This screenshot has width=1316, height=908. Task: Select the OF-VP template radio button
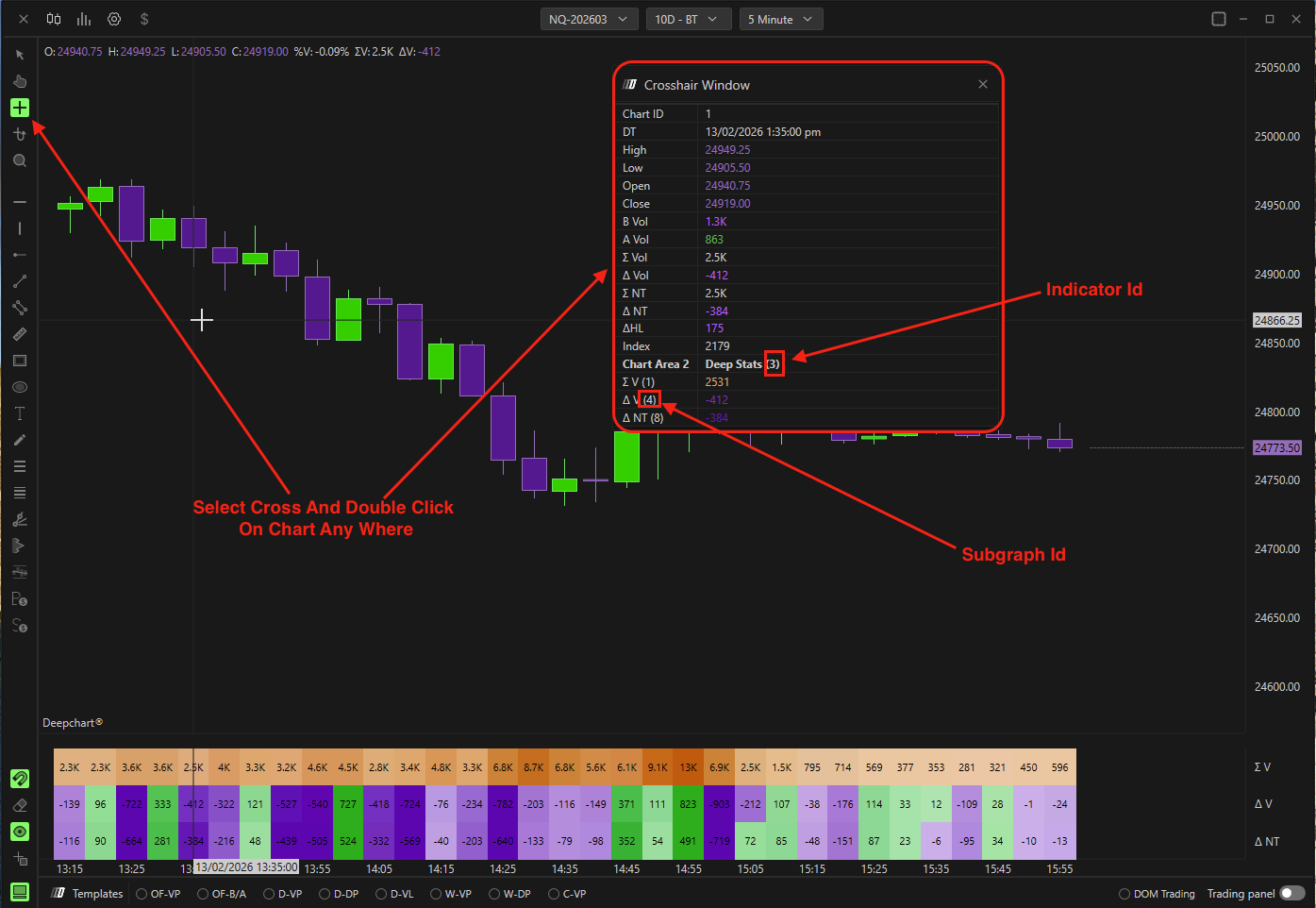click(142, 894)
